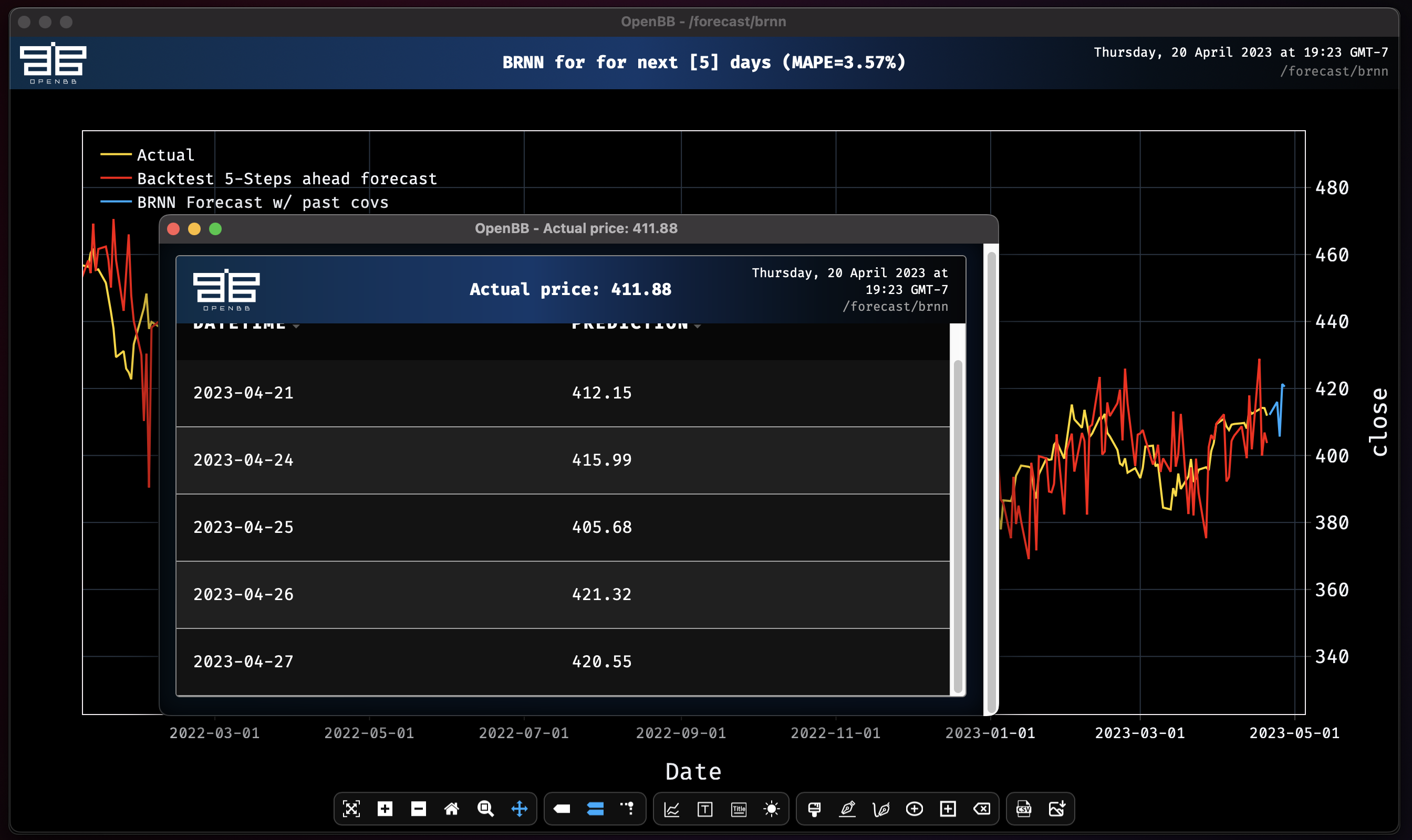Click the 'Date' x-axis title
This screenshot has height=840, width=1412.
pos(693,772)
